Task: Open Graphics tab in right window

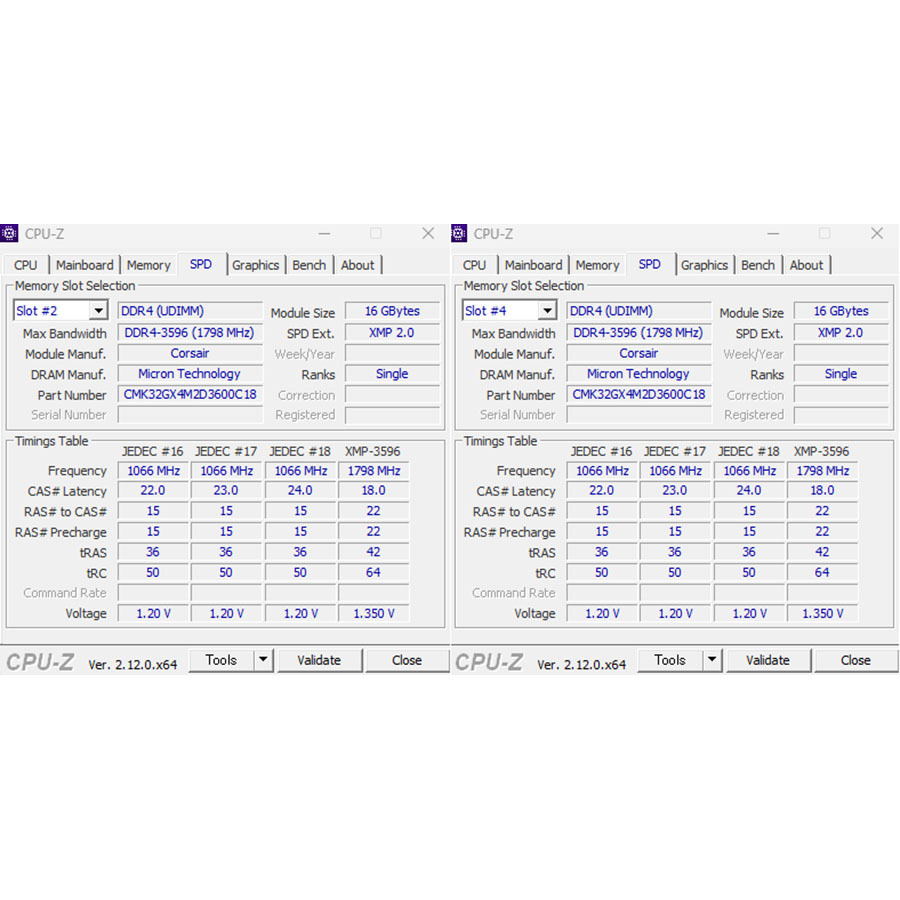Action: 704,265
